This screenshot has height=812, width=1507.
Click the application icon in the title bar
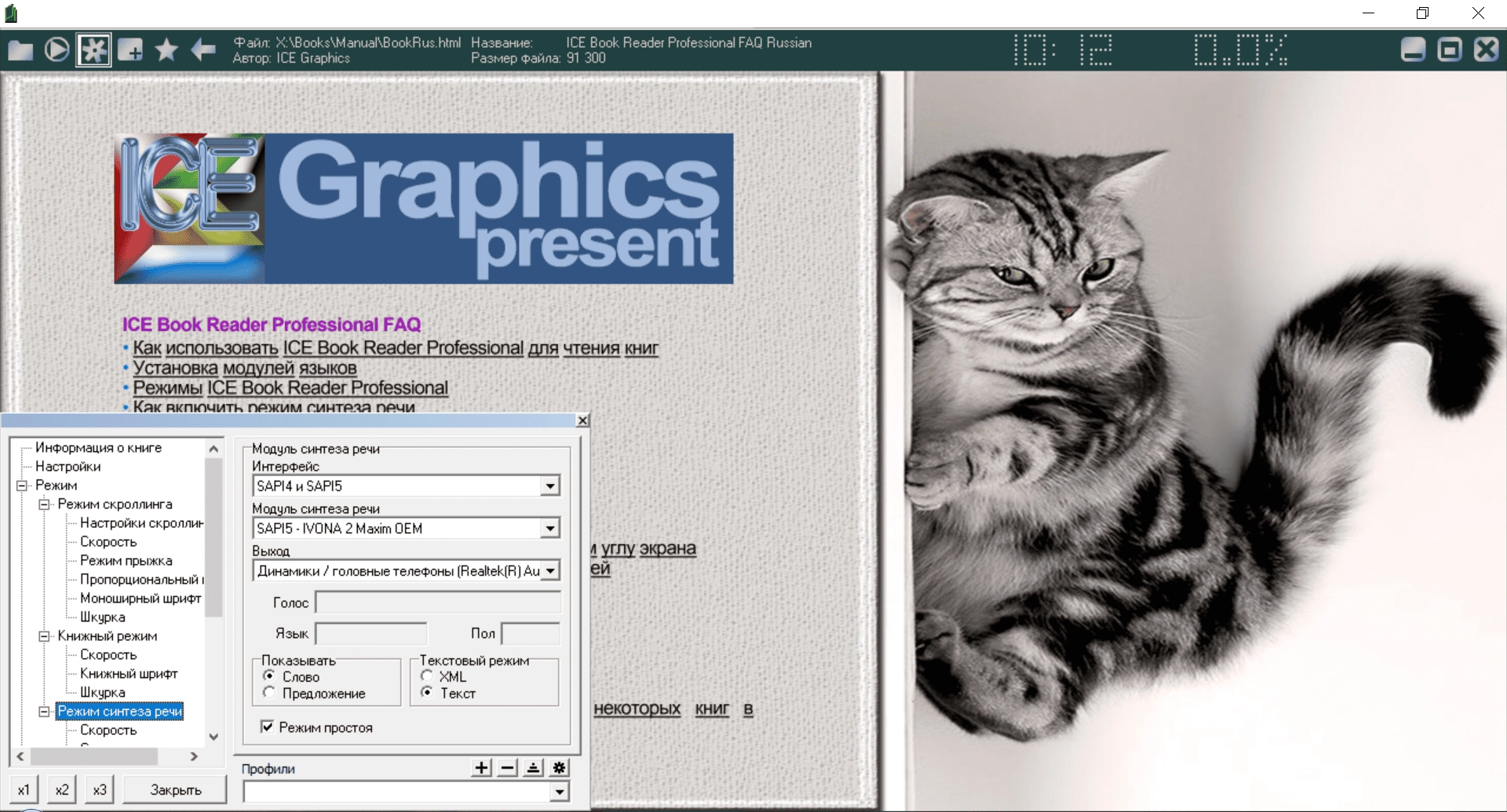pos(11,13)
